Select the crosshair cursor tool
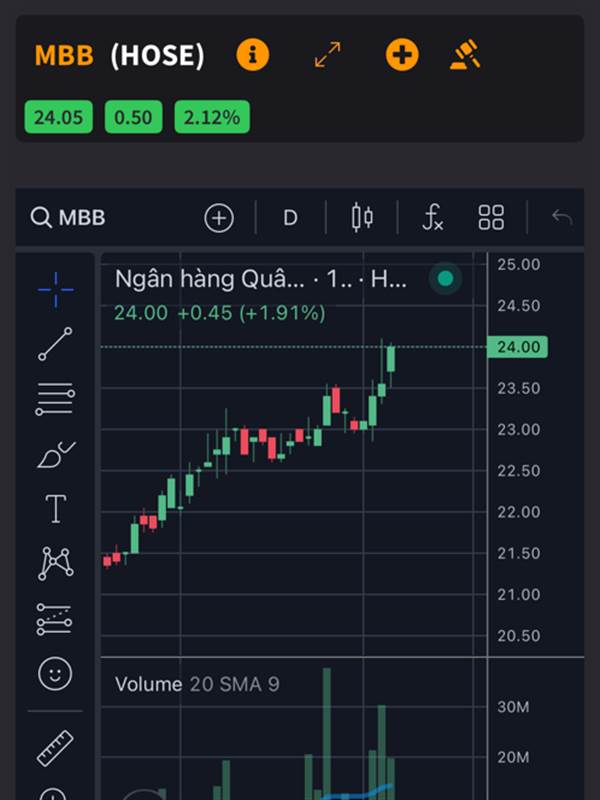The width and height of the screenshot is (600, 800). pyautogui.click(x=56, y=290)
